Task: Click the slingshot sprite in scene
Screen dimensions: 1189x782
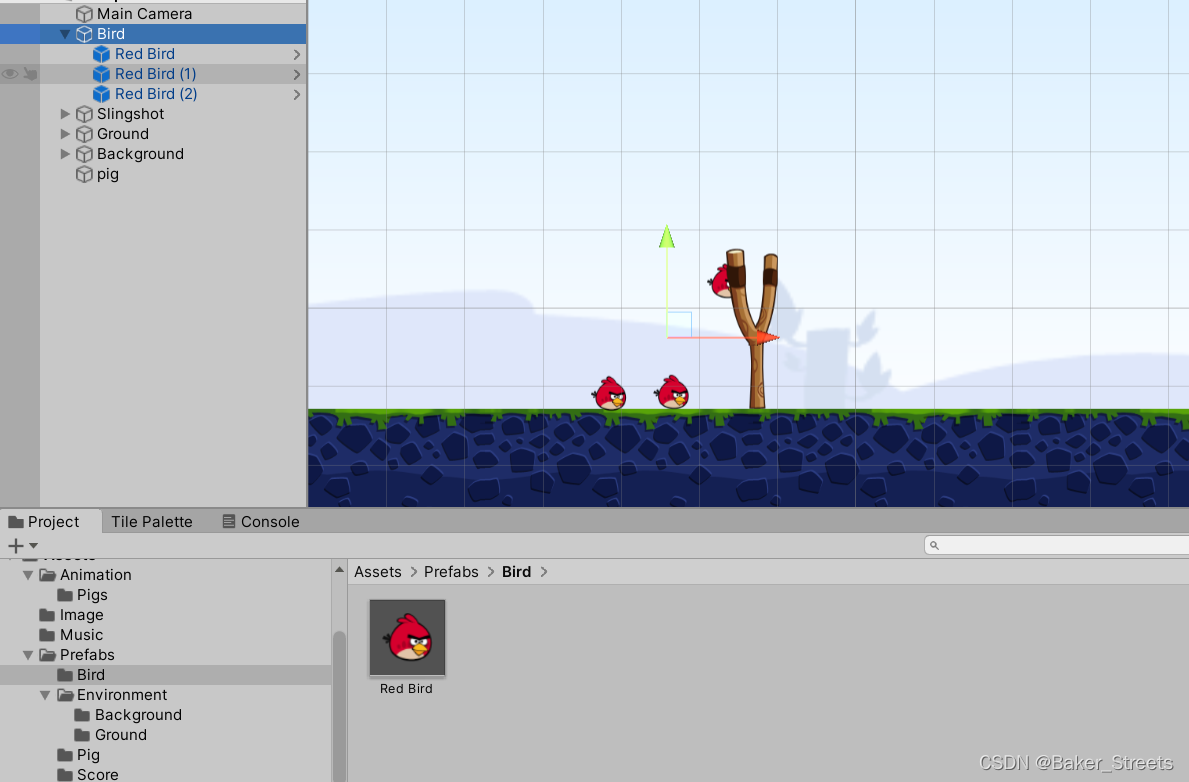Action: coord(752,328)
